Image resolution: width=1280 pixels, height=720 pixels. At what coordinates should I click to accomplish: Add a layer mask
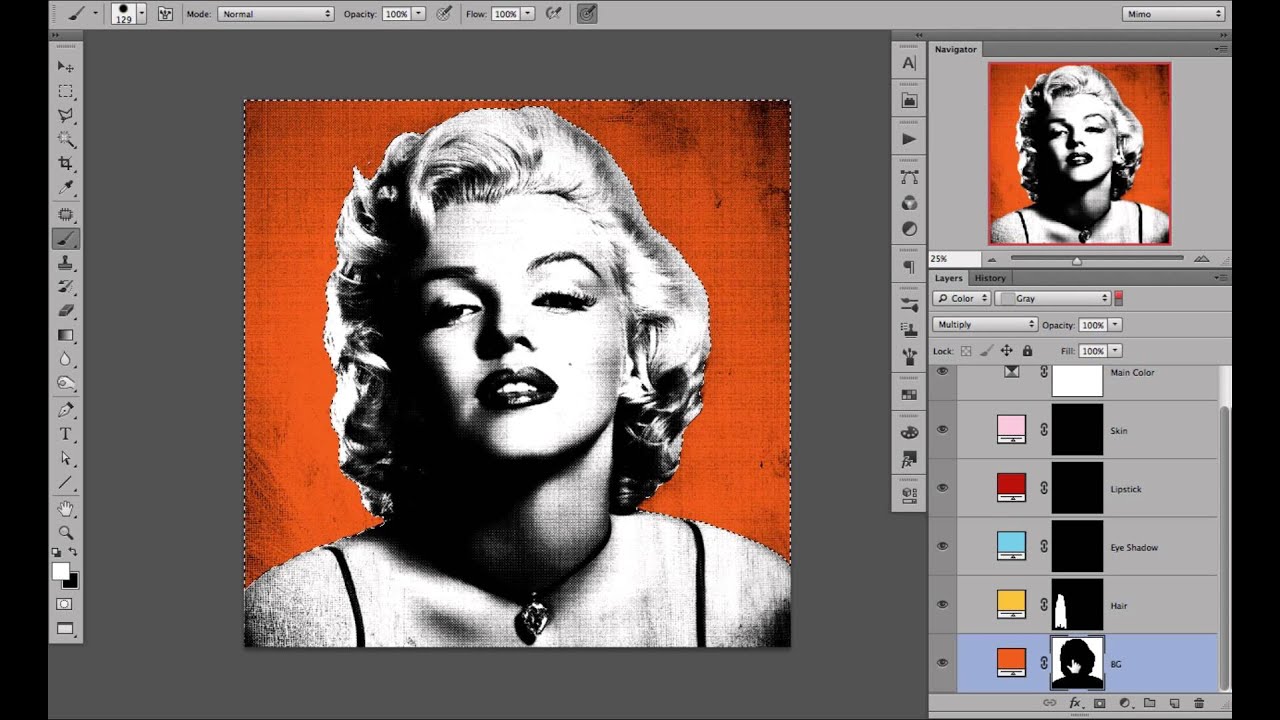point(1099,704)
